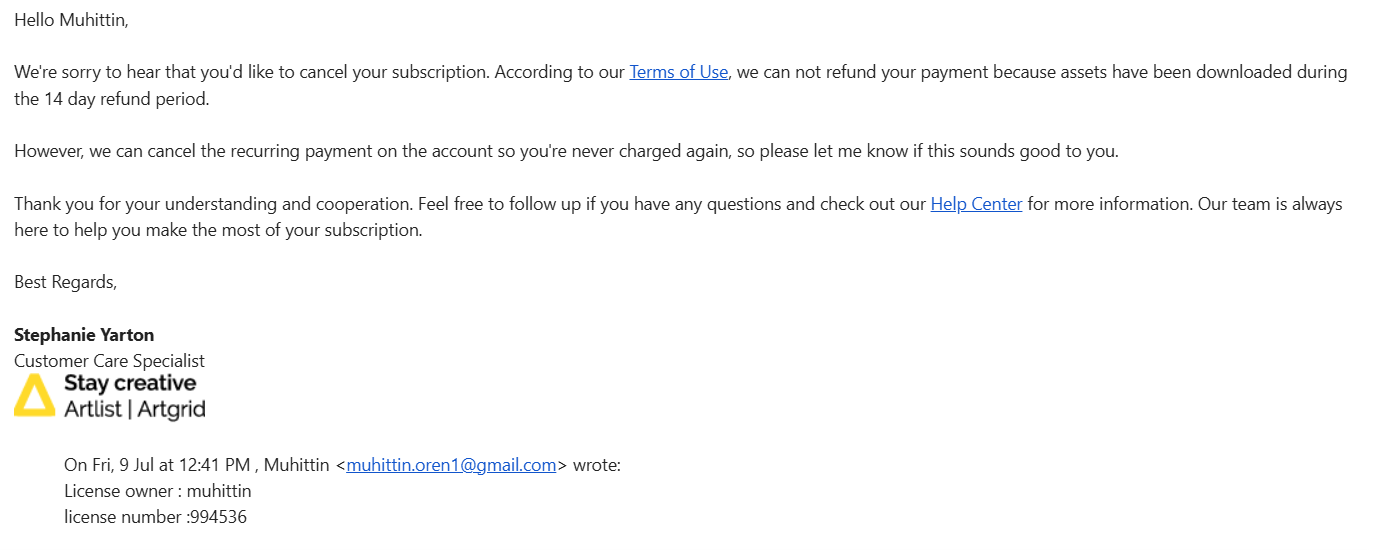Click the "On Fri, 9 Jul at 12:41 PM" text

coord(157,465)
